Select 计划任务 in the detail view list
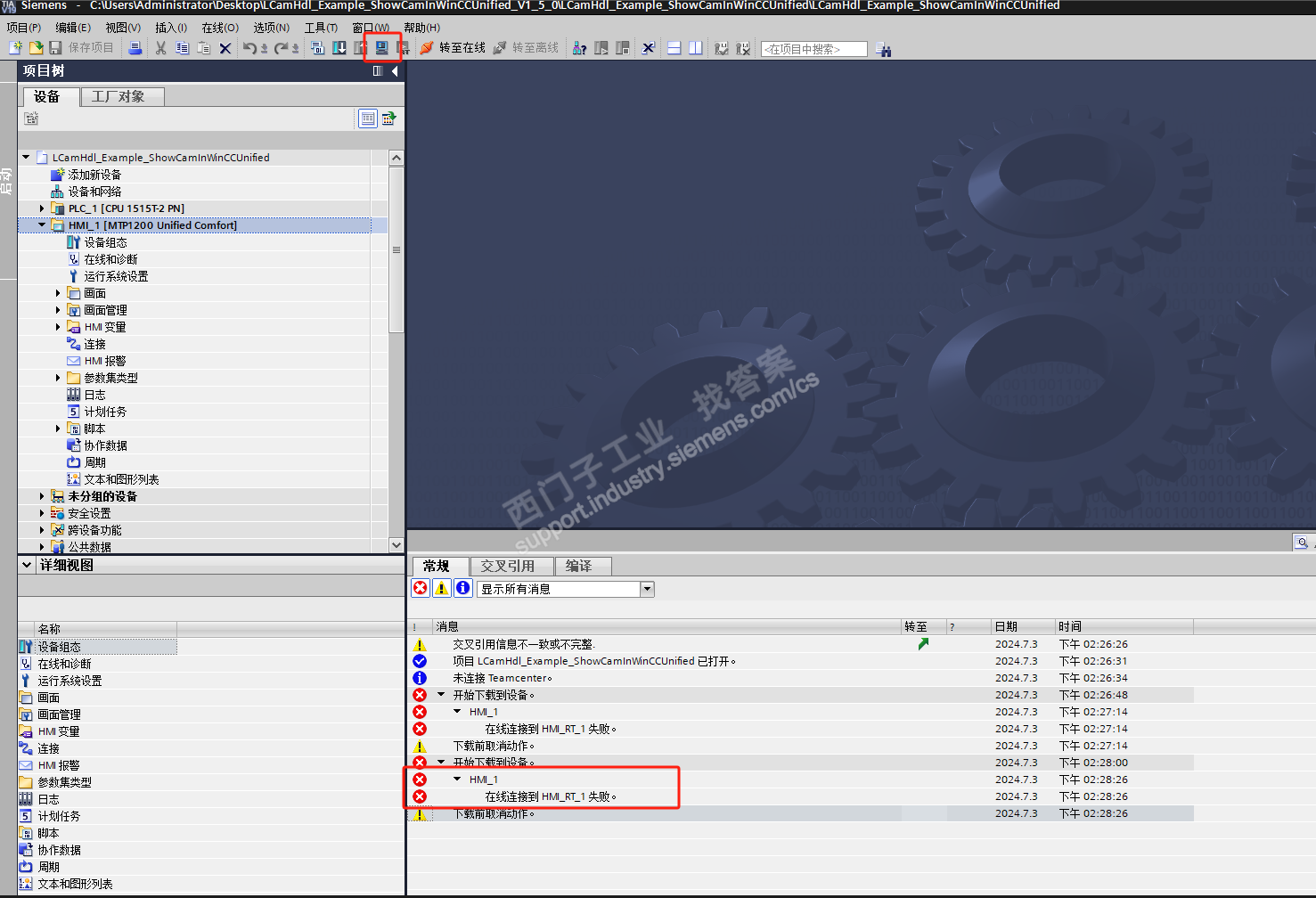The width and height of the screenshot is (1316, 898). coord(59,816)
